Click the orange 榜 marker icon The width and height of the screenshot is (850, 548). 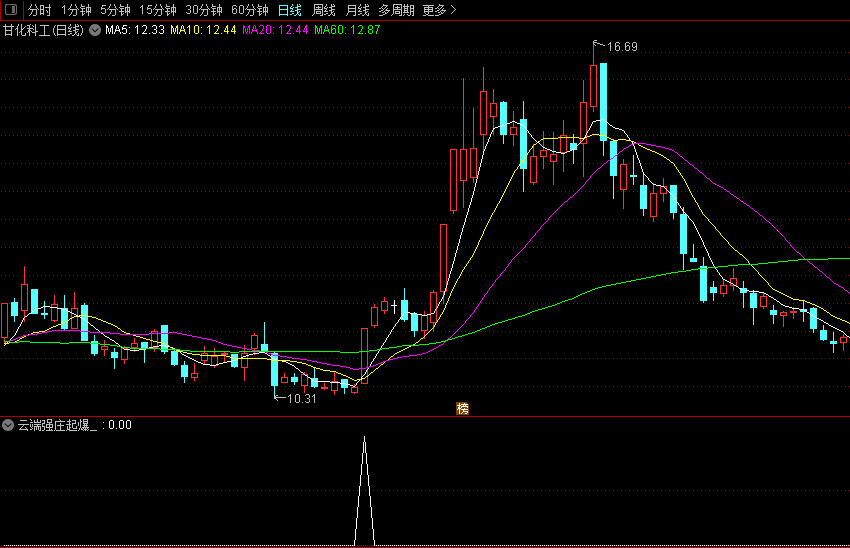(462, 408)
